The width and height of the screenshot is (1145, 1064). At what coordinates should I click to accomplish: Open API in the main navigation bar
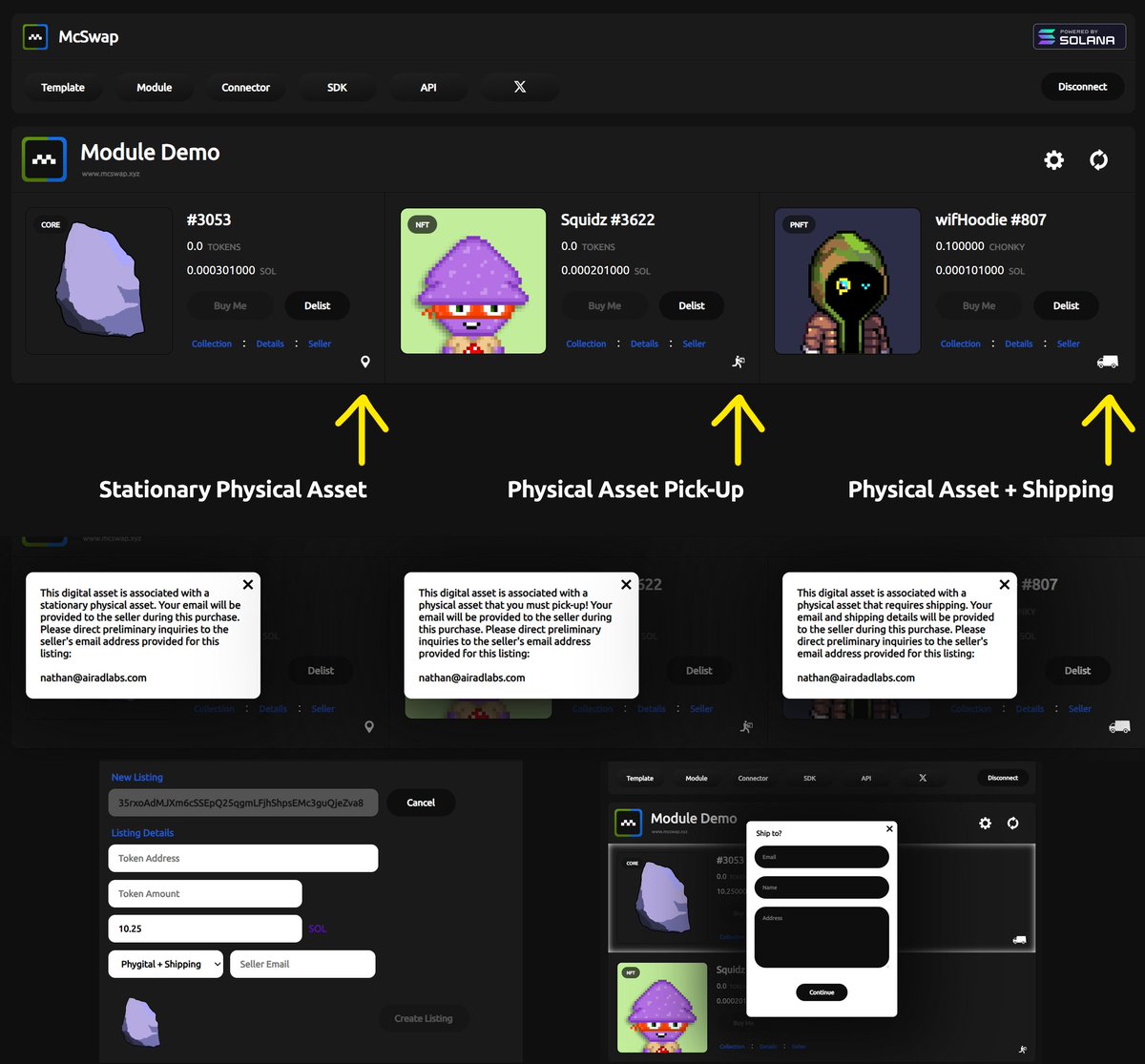[x=428, y=87]
